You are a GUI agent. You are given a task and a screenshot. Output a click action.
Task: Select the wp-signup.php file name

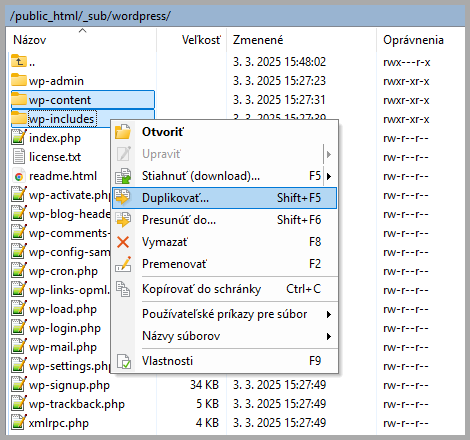coord(69,385)
